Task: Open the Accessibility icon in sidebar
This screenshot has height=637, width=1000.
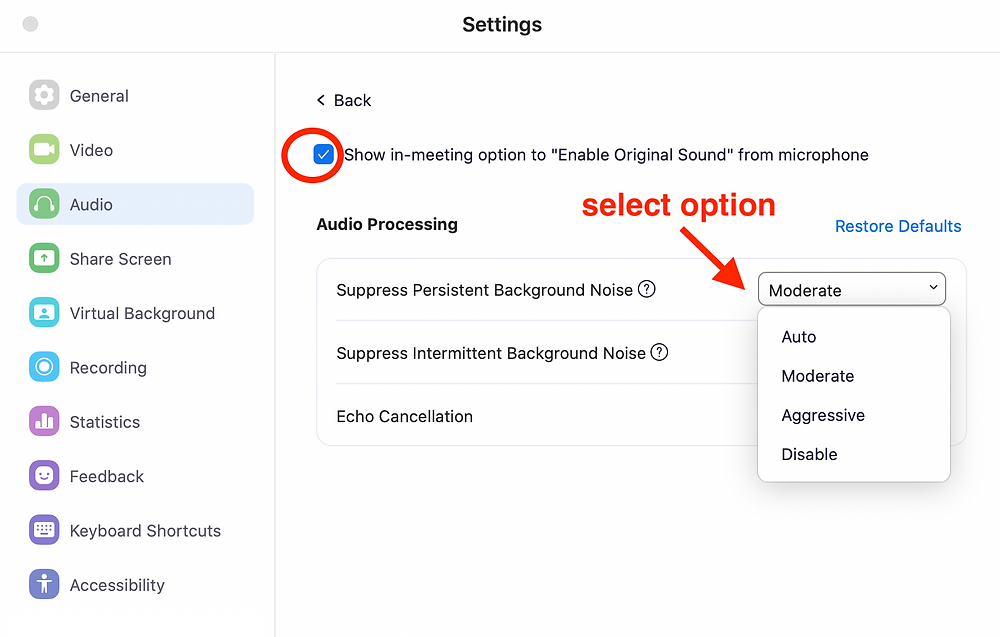Action: tap(44, 585)
